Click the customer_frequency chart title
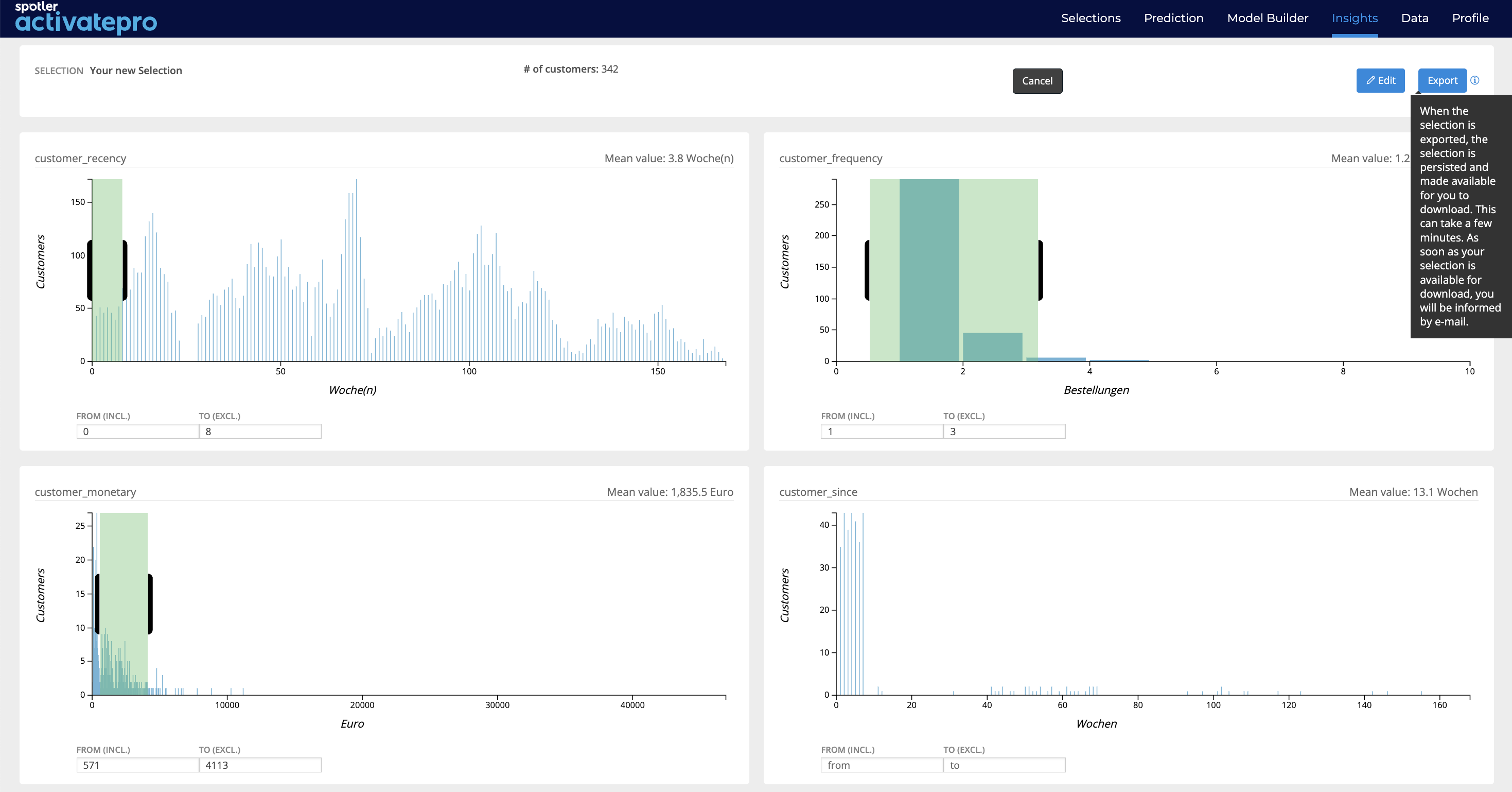Viewport: 1512px width, 792px height. [x=831, y=158]
